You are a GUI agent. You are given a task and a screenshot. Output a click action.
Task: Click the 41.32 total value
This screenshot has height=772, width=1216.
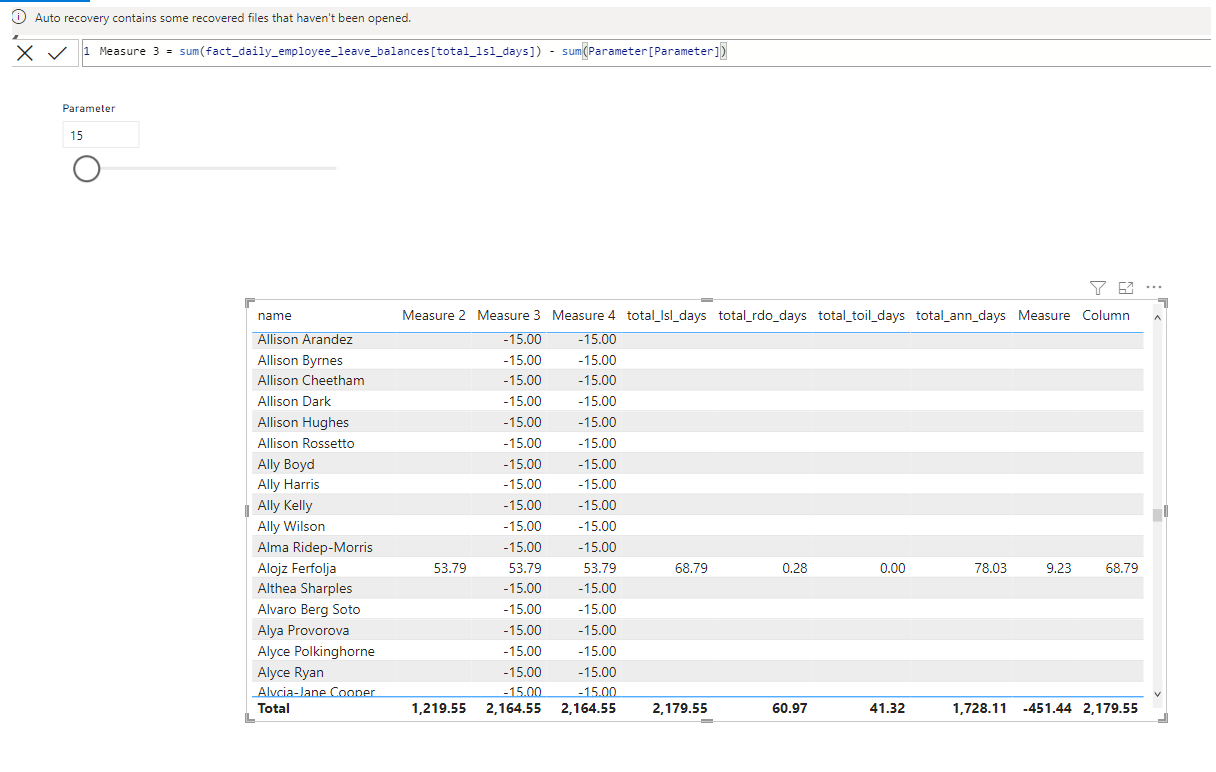point(888,708)
